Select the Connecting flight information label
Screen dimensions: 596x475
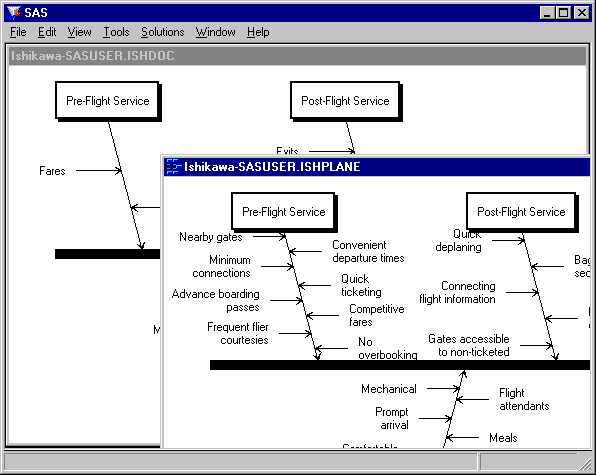tap(457, 293)
